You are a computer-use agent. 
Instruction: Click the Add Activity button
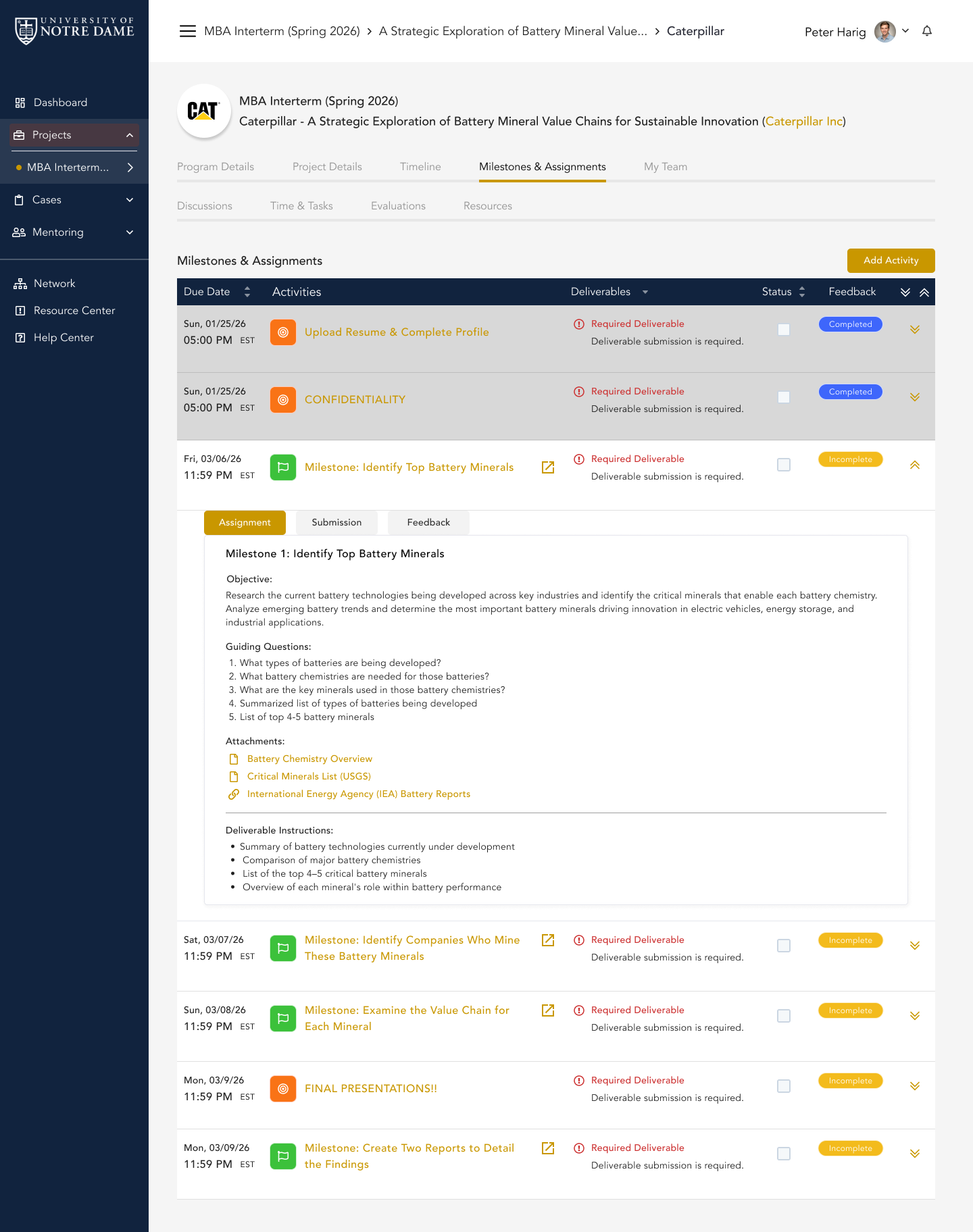coord(891,261)
